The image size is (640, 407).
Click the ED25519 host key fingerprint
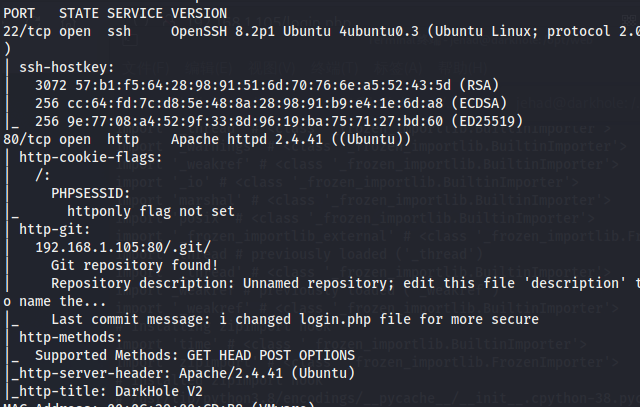coord(202,122)
